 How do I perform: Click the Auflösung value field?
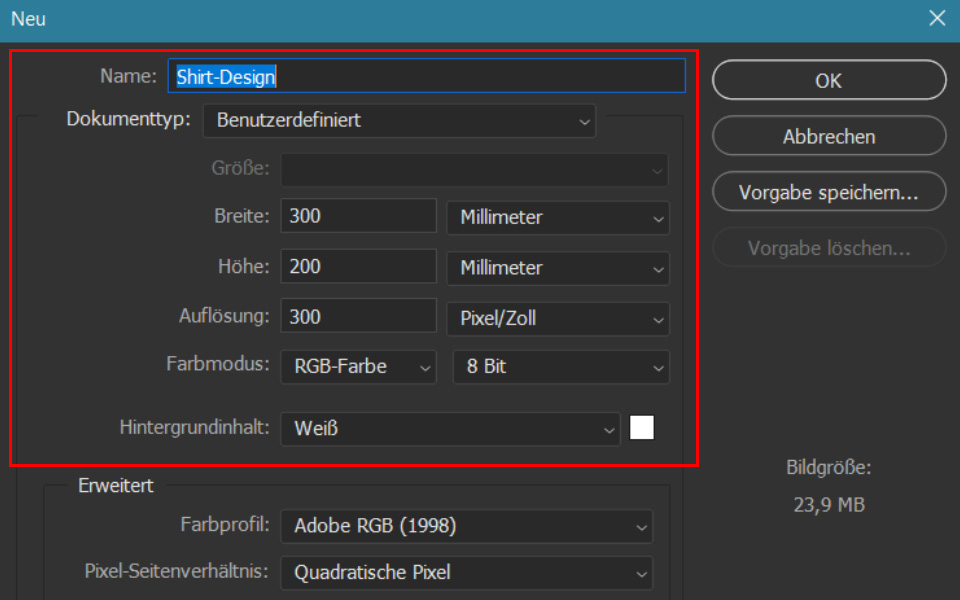(x=358, y=317)
